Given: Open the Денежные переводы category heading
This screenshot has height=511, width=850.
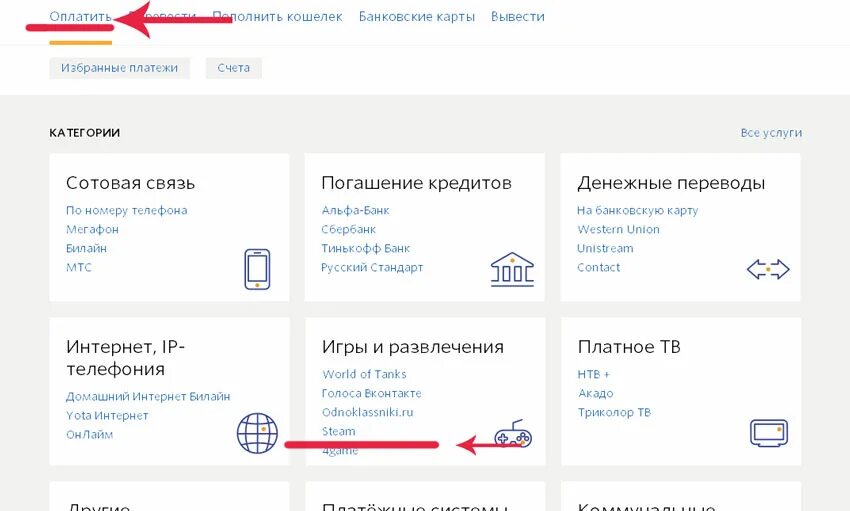Looking at the screenshot, I should click(671, 183).
